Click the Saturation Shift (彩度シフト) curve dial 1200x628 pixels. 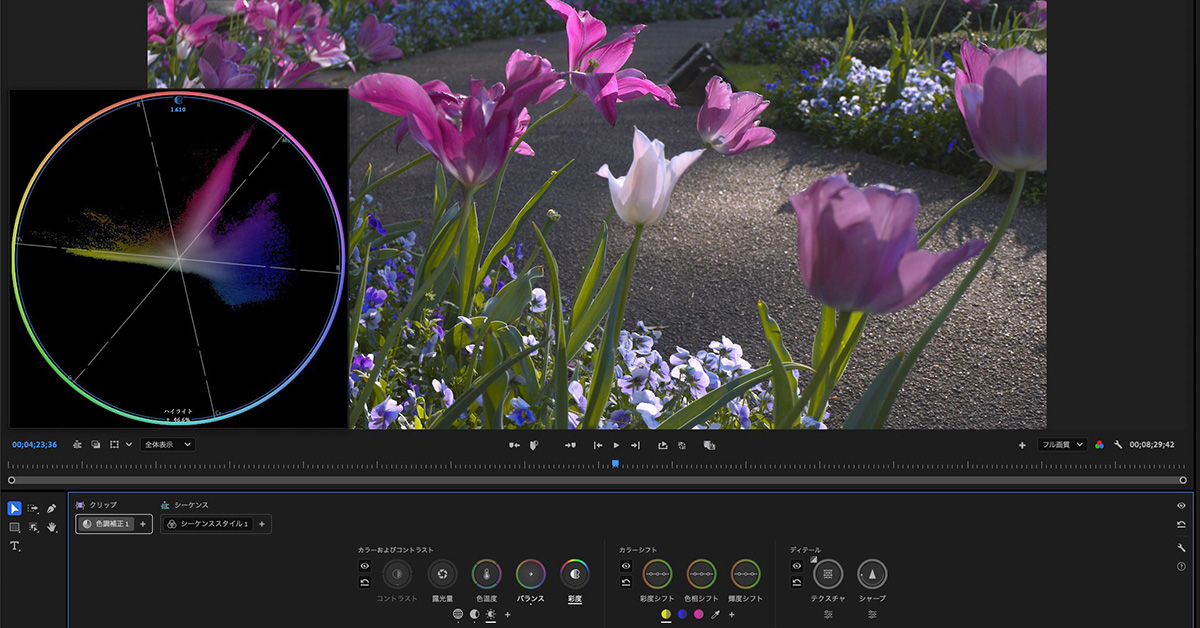pos(657,574)
